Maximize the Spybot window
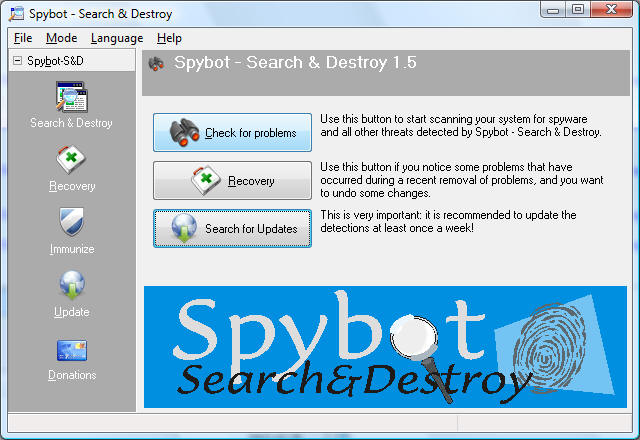Screen dimensions: 640x440 point(578,10)
